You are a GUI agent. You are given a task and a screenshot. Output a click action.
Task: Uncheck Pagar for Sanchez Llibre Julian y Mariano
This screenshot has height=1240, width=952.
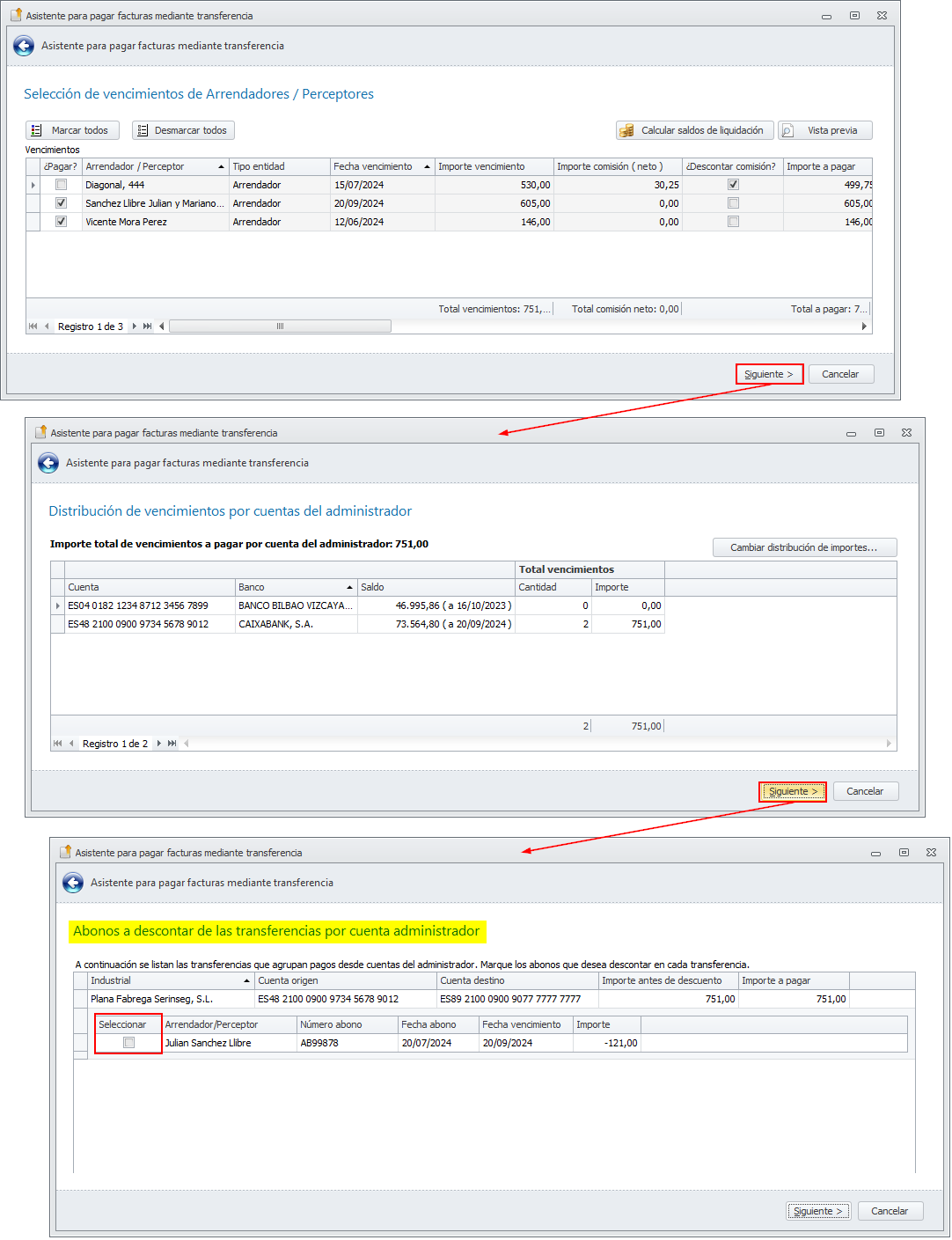61,203
